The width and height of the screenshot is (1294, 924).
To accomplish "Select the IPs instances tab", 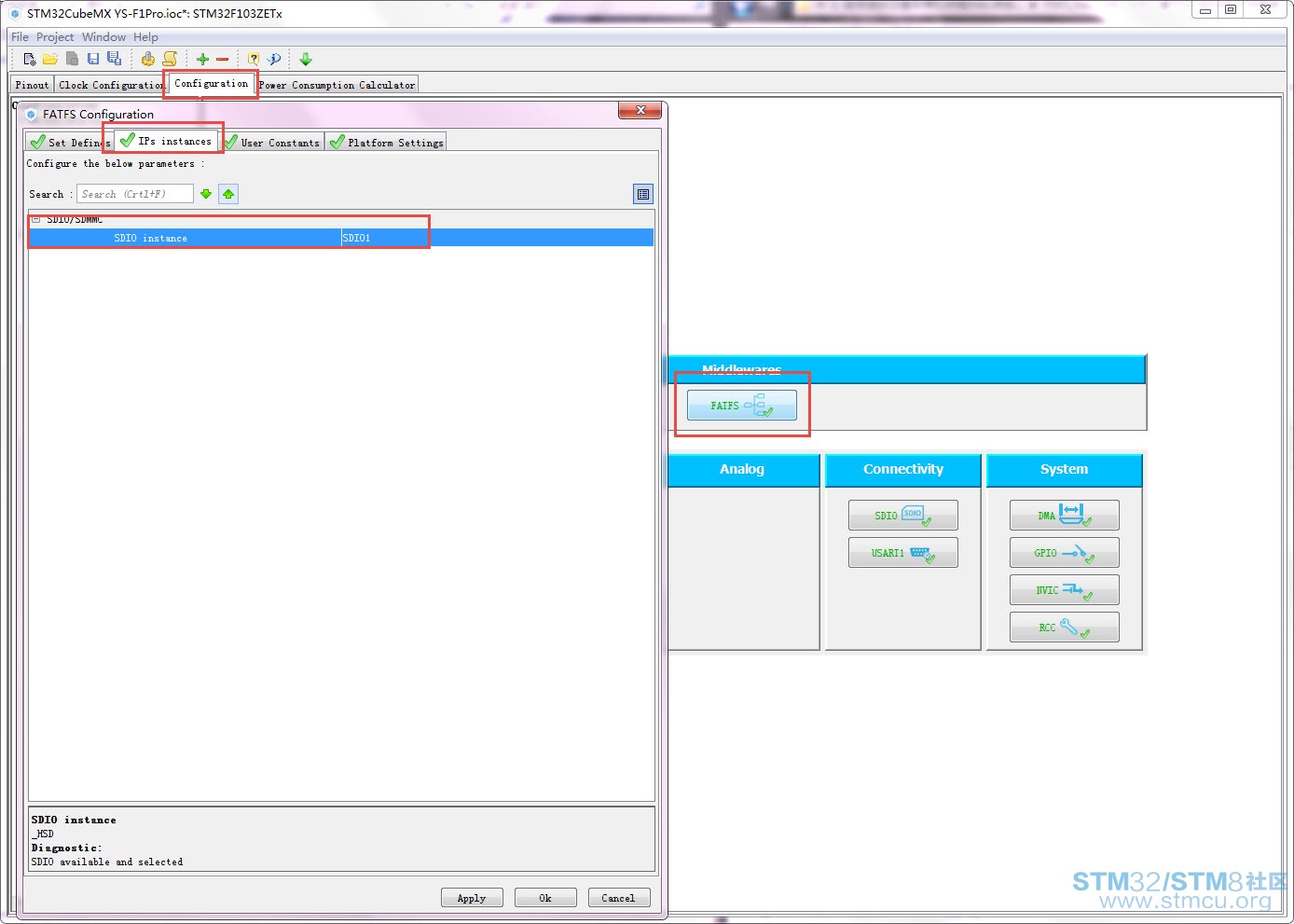I will [x=166, y=141].
